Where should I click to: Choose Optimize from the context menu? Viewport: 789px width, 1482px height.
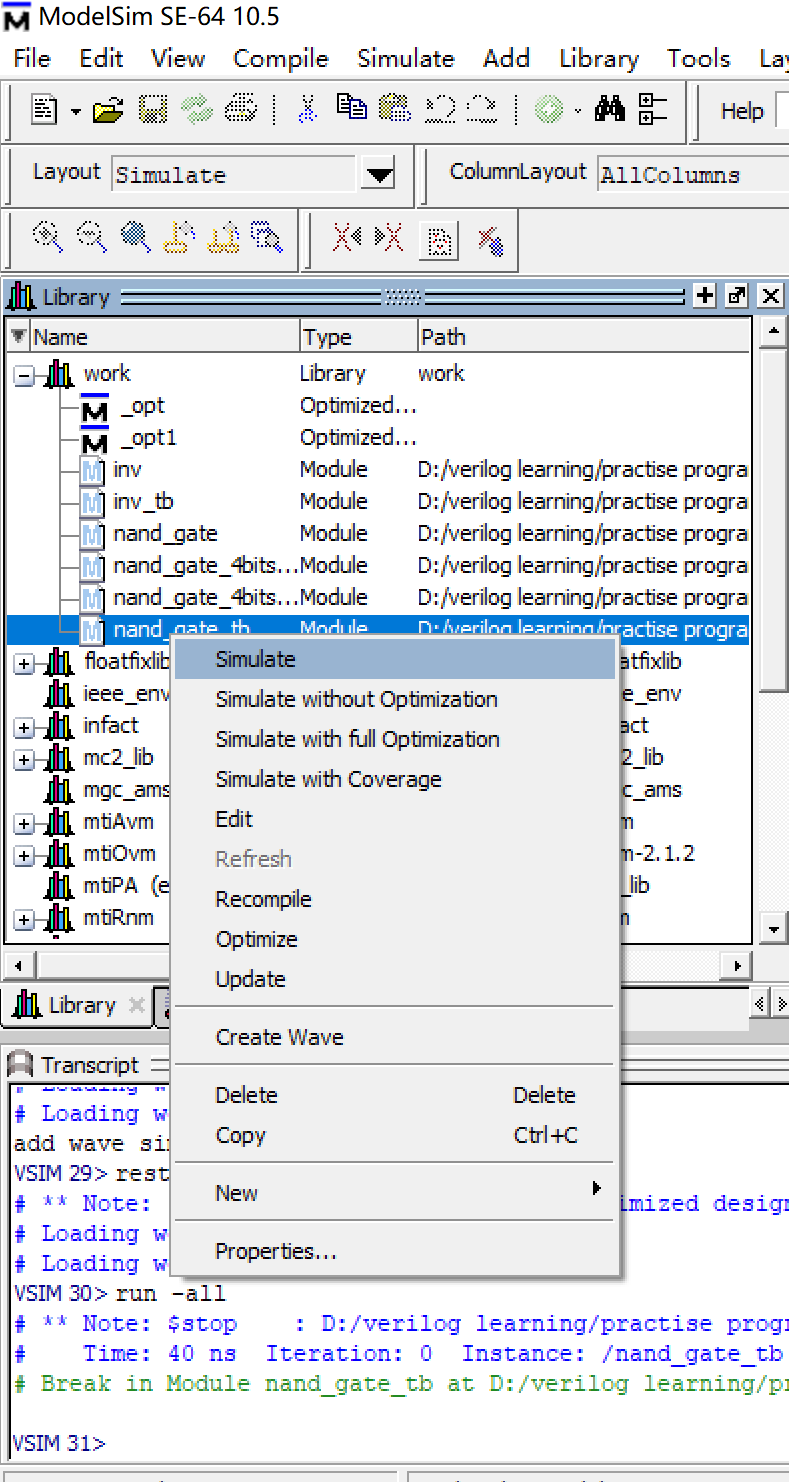395,939
